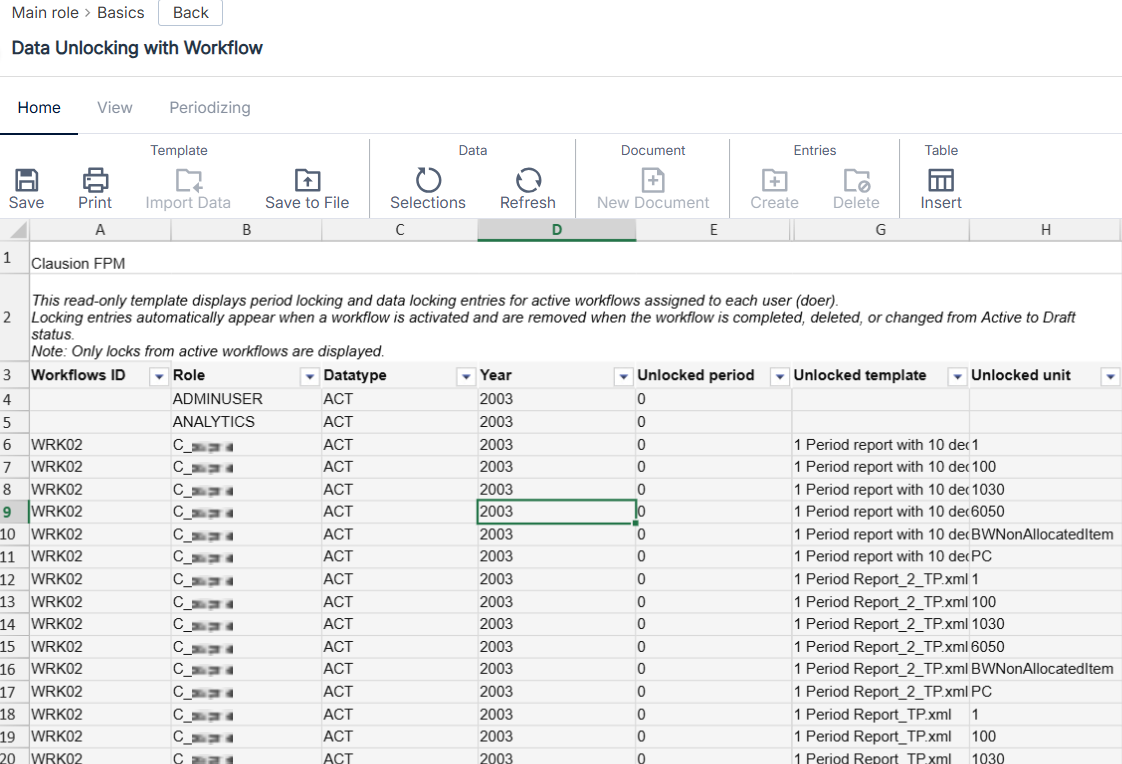Select row 1 header
This screenshot has width=1122, height=764.
(14, 258)
